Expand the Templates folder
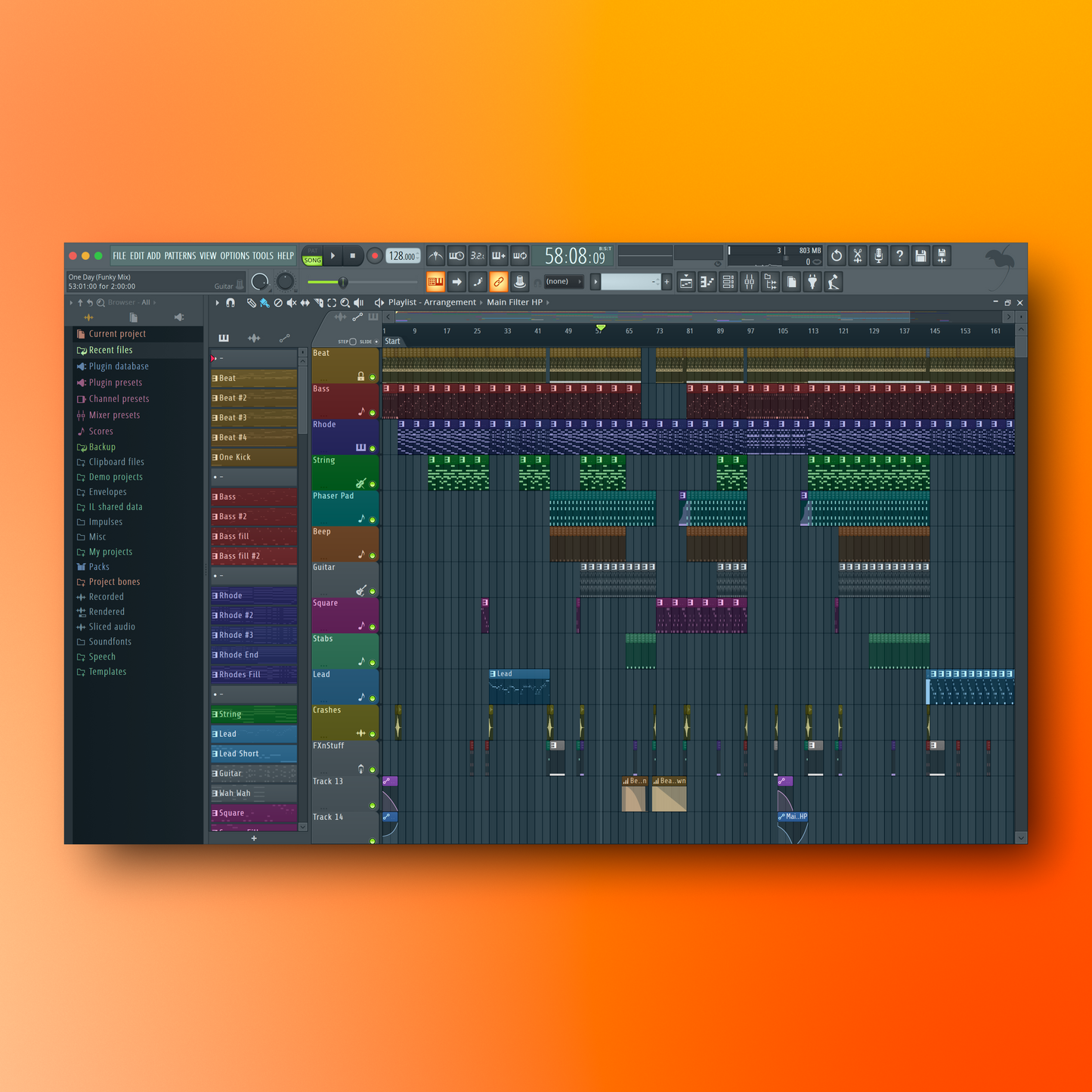This screenshot has width=1092, height=1092. 107,672
